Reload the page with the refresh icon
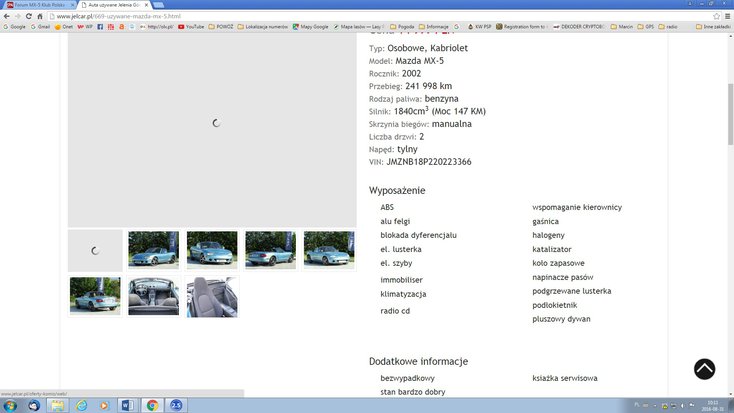Viewport: 734px width, 413px height. click(x=29, y=16)
